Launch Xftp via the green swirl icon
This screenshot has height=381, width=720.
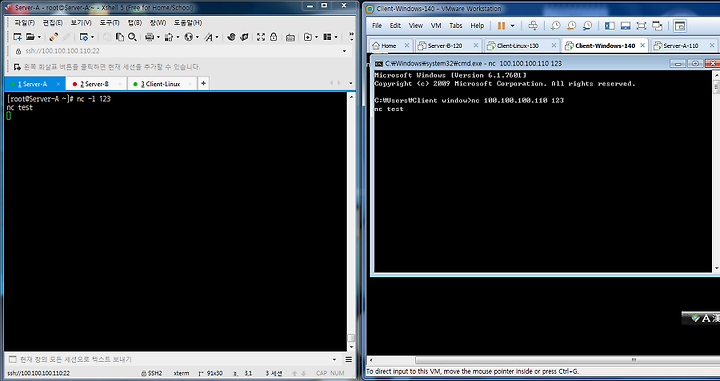[x=231, y=37]
